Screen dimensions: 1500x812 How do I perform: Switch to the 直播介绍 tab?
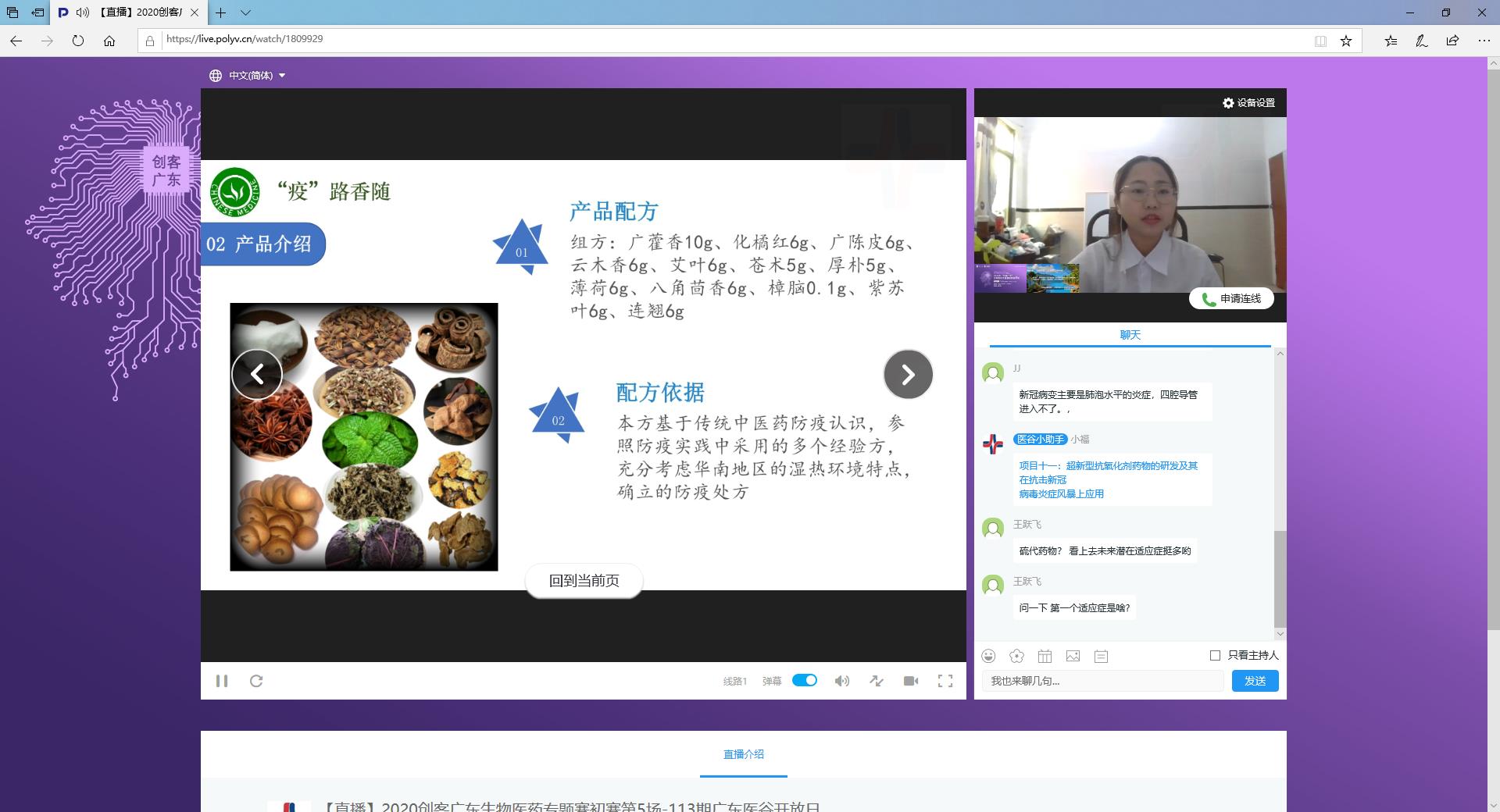(743, 754)
